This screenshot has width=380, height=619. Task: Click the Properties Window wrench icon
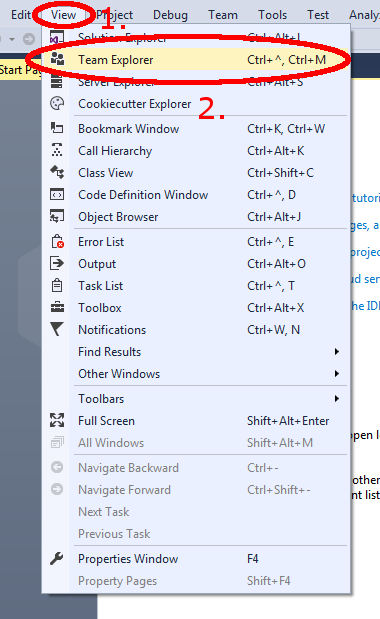(57, 559)
